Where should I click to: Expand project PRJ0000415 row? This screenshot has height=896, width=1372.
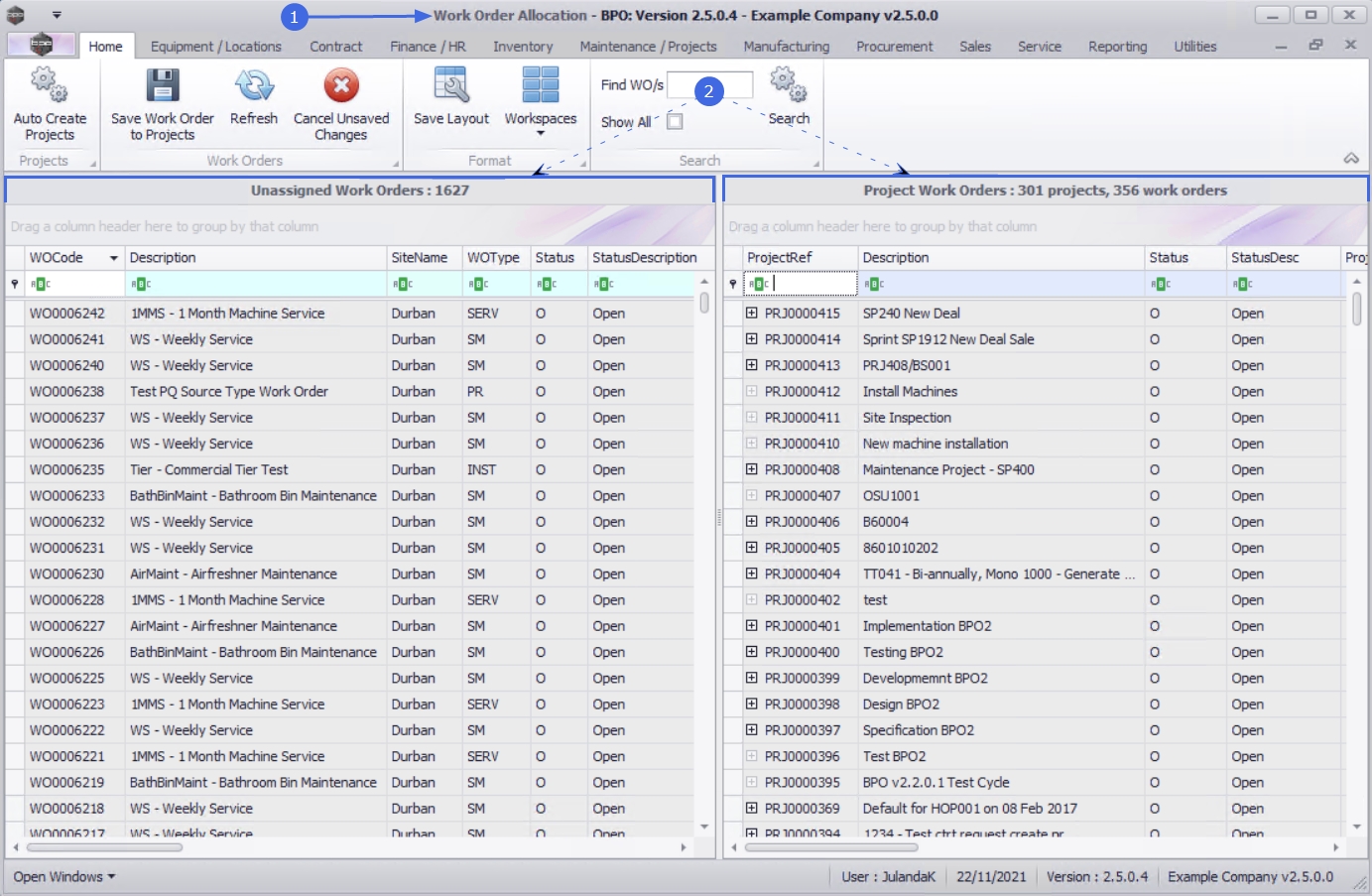point(752,314)
